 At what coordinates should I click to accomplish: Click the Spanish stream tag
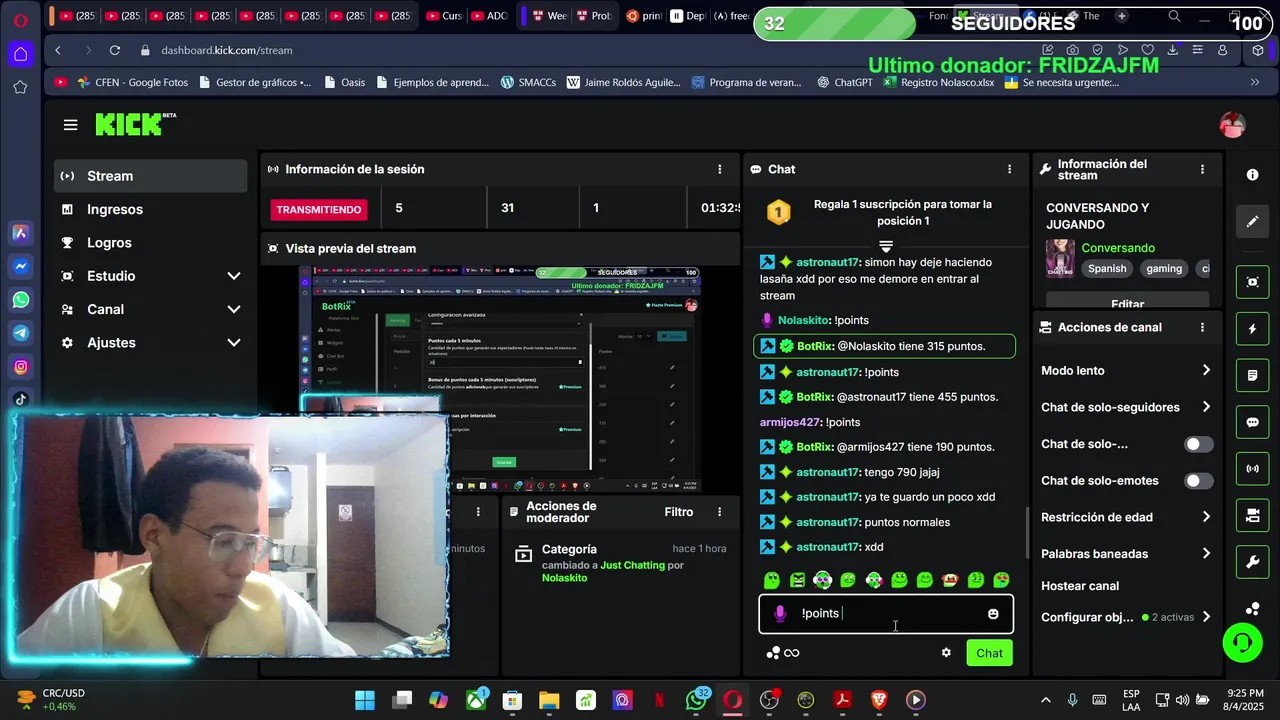tap(1107, 268)
